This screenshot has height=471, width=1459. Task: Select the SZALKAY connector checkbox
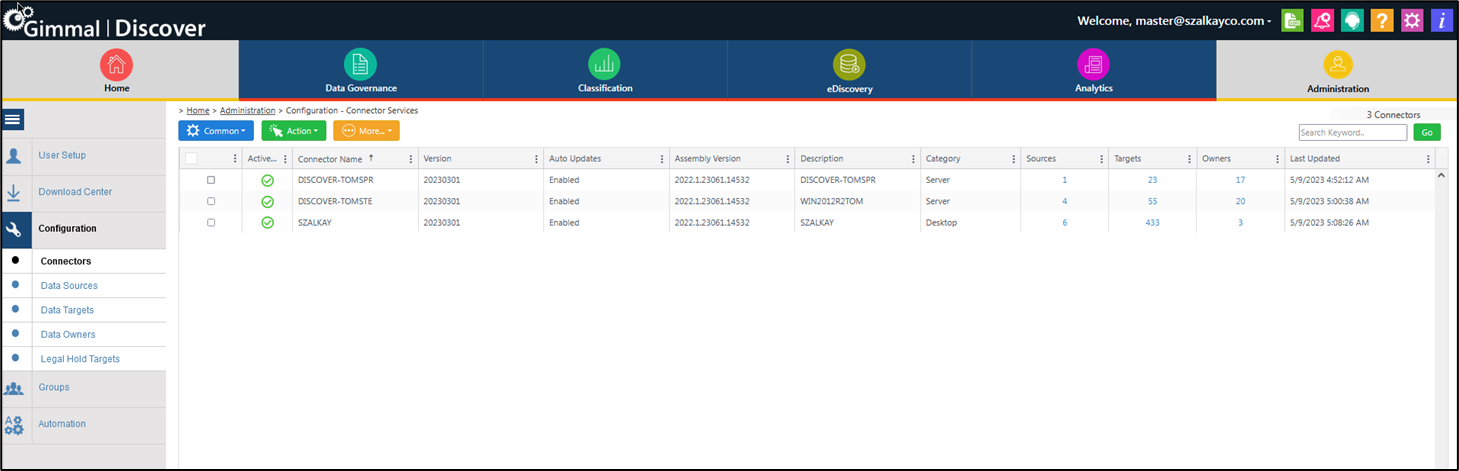(x=211, y=222)
